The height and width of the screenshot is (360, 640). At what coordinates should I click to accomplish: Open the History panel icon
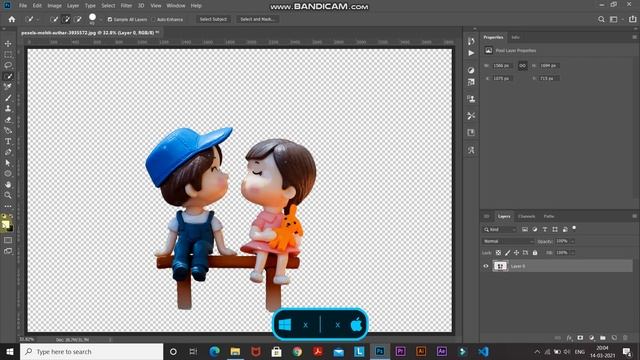[x=471, y=41]
